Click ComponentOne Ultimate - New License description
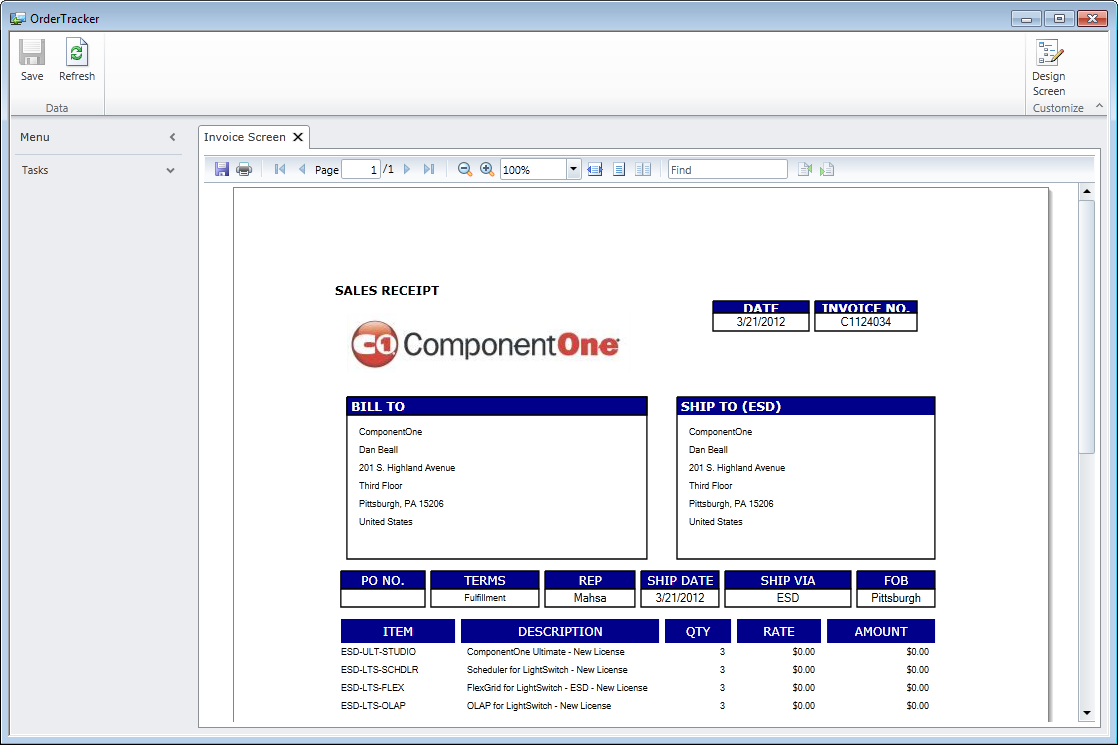The height and width of the screenshot is (745, 1118). [x=545, y=652]
